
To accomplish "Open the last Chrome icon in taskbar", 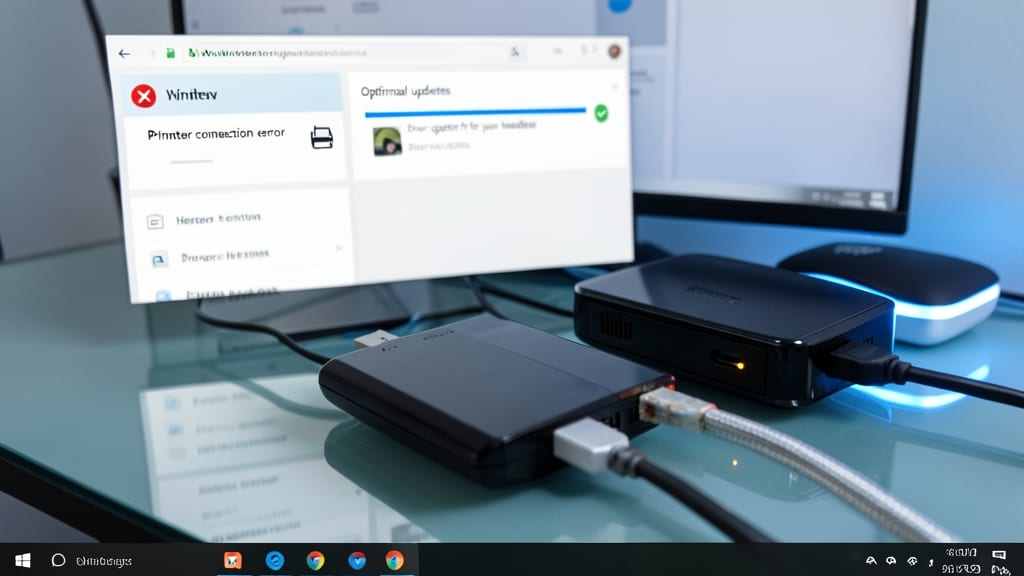I will tap(394, 560).
